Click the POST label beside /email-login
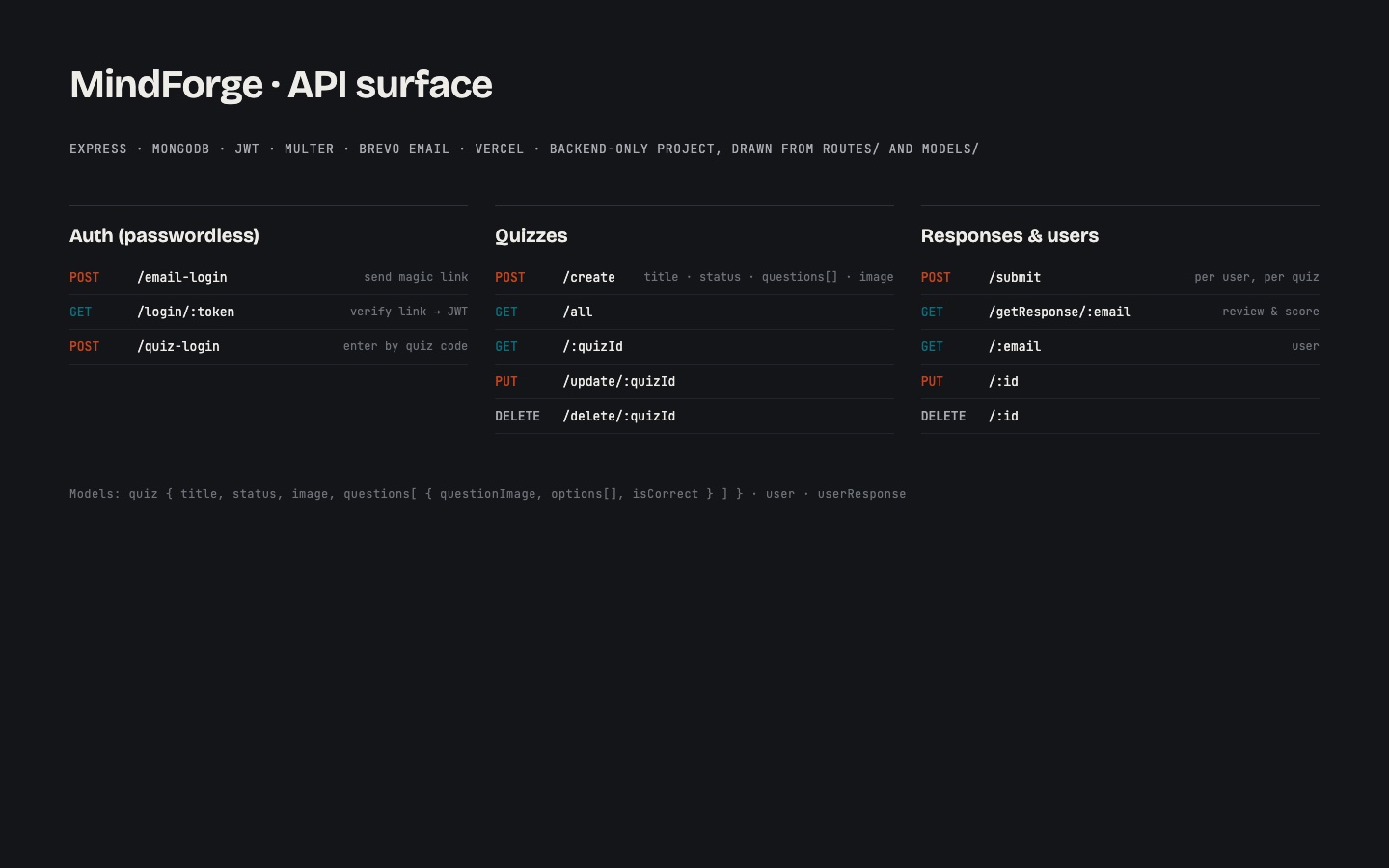 click(x=84, y=277)
